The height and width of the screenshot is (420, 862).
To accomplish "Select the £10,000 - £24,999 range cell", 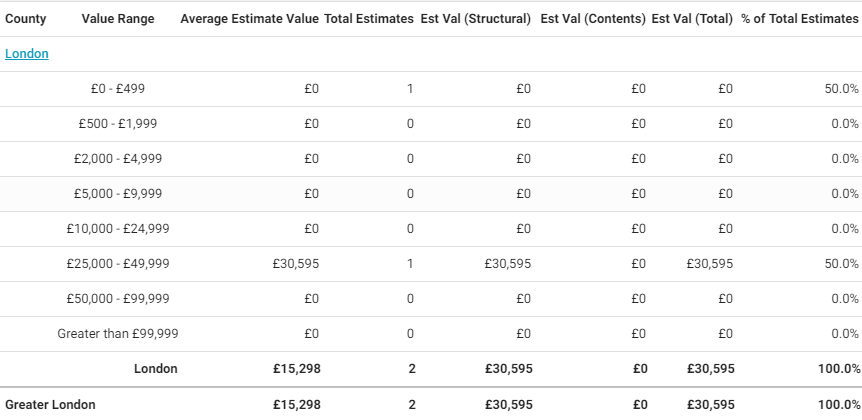I will click(118, 229).
